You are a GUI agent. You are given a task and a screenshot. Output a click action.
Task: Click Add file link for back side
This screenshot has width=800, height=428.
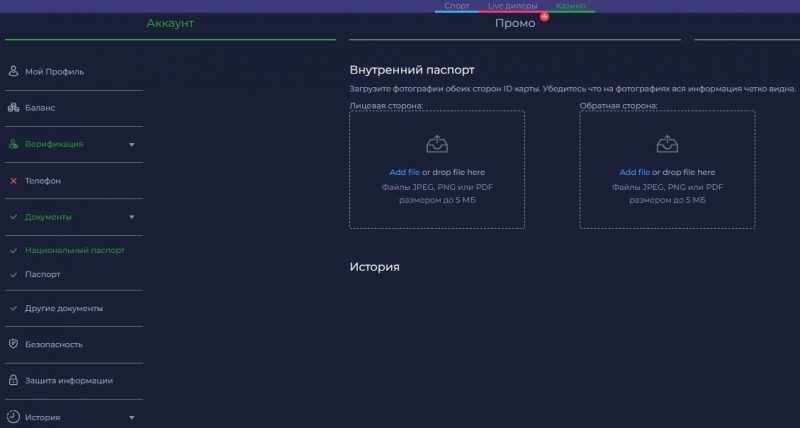[634, 172]
